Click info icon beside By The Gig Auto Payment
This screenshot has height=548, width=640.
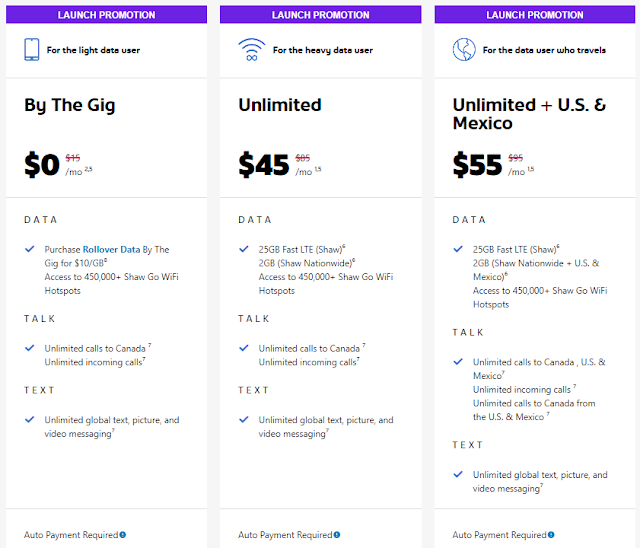click(123, 535)
